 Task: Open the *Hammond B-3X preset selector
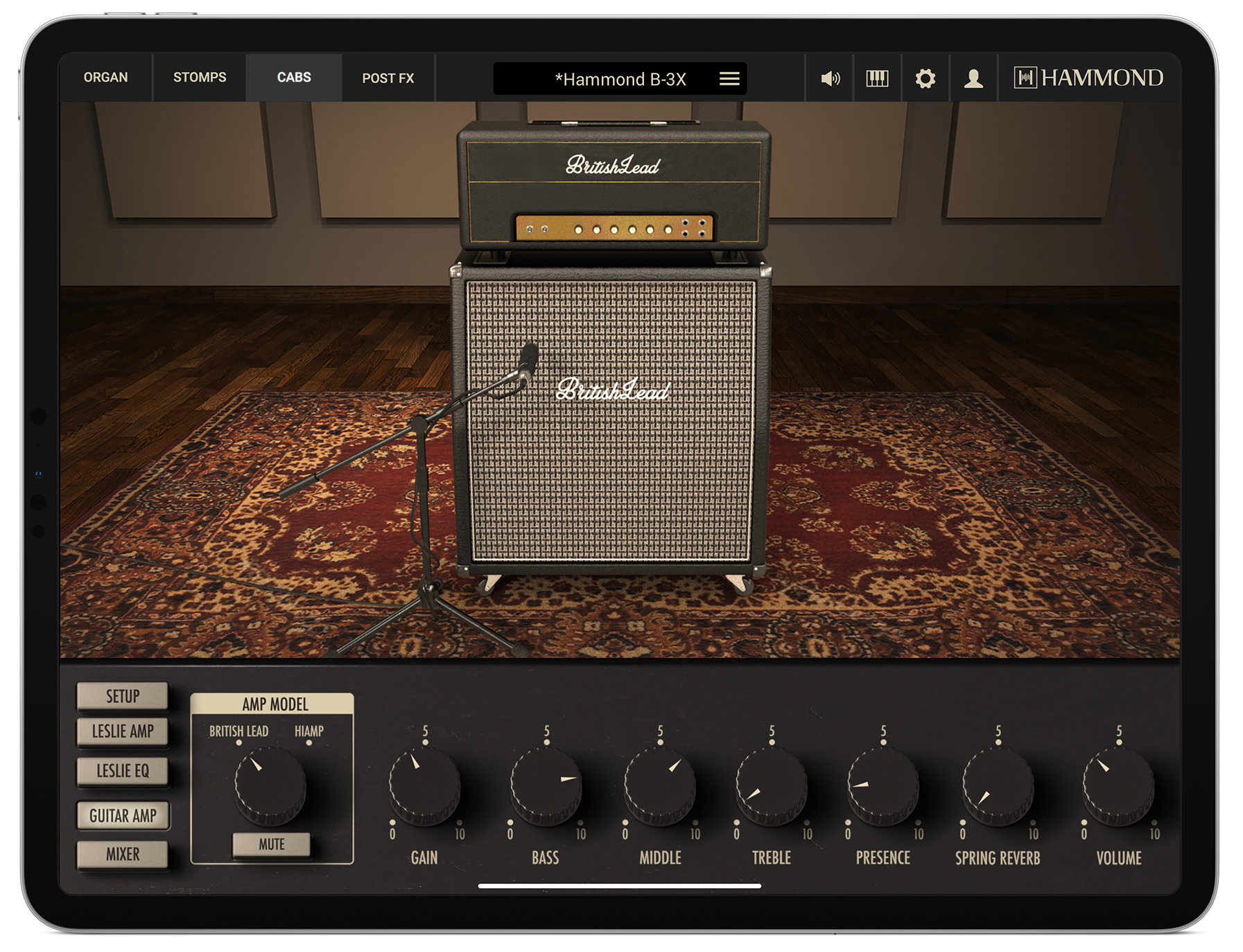coord(620,78)
